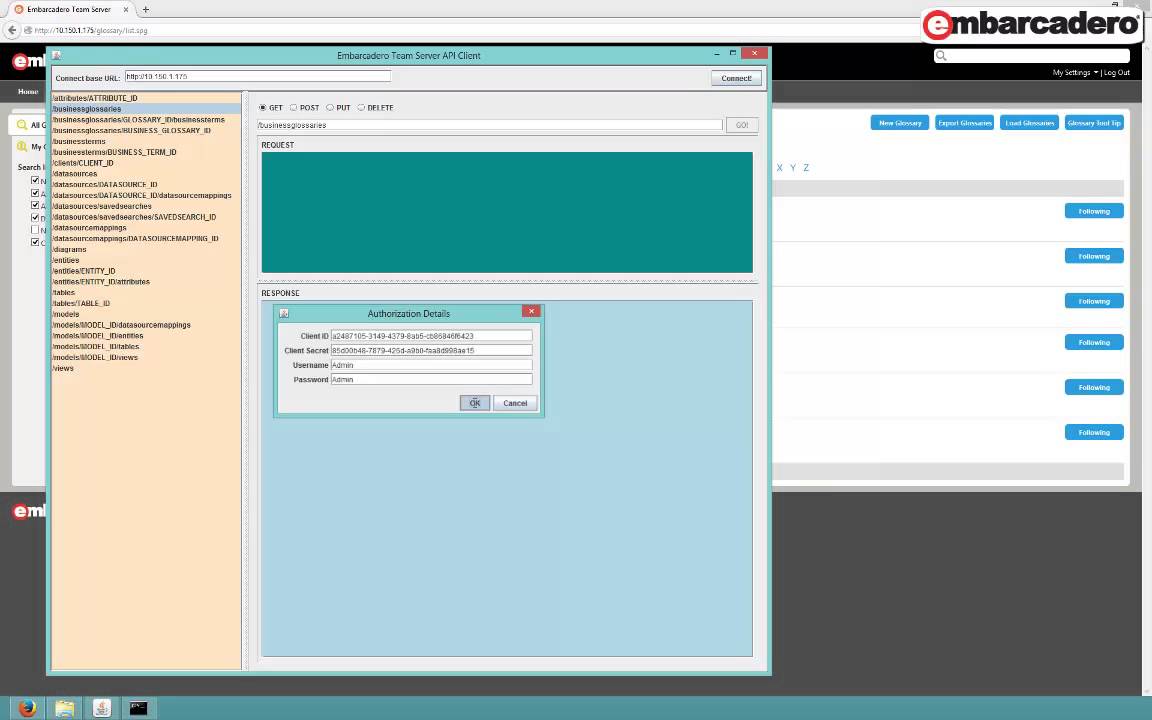
Task: Select the highlighted /businessglossaries endpoint
Action: tap(145, 109)
